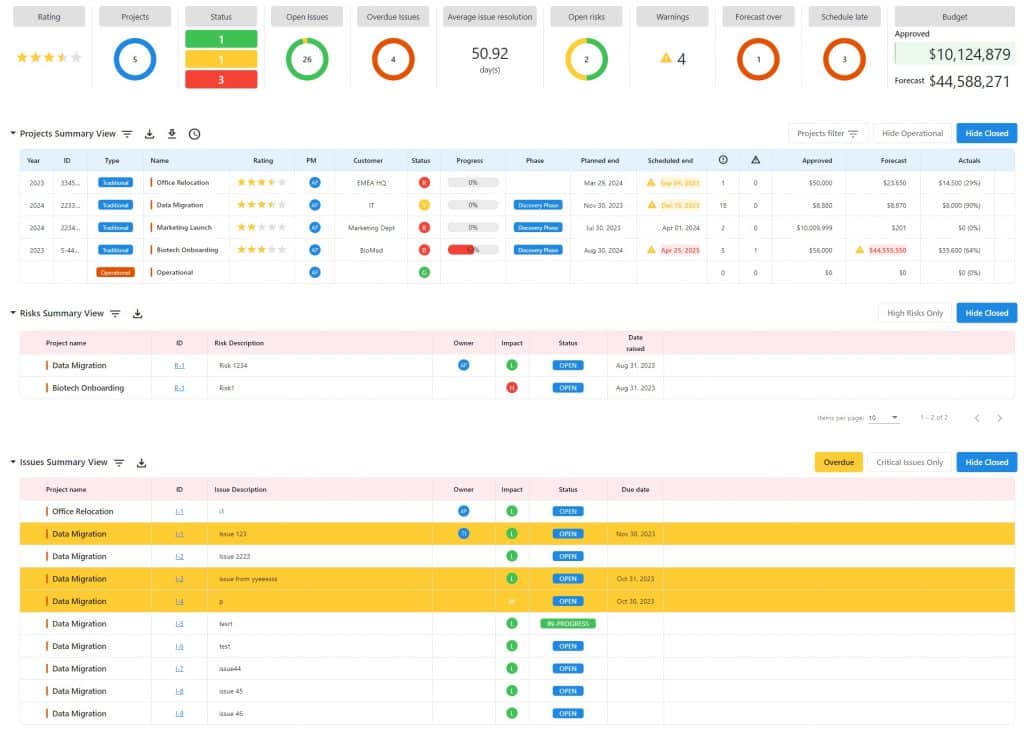Toggle Critical Issues Only filter
The image size is (1024, 729).
click(x=909, y=462)
